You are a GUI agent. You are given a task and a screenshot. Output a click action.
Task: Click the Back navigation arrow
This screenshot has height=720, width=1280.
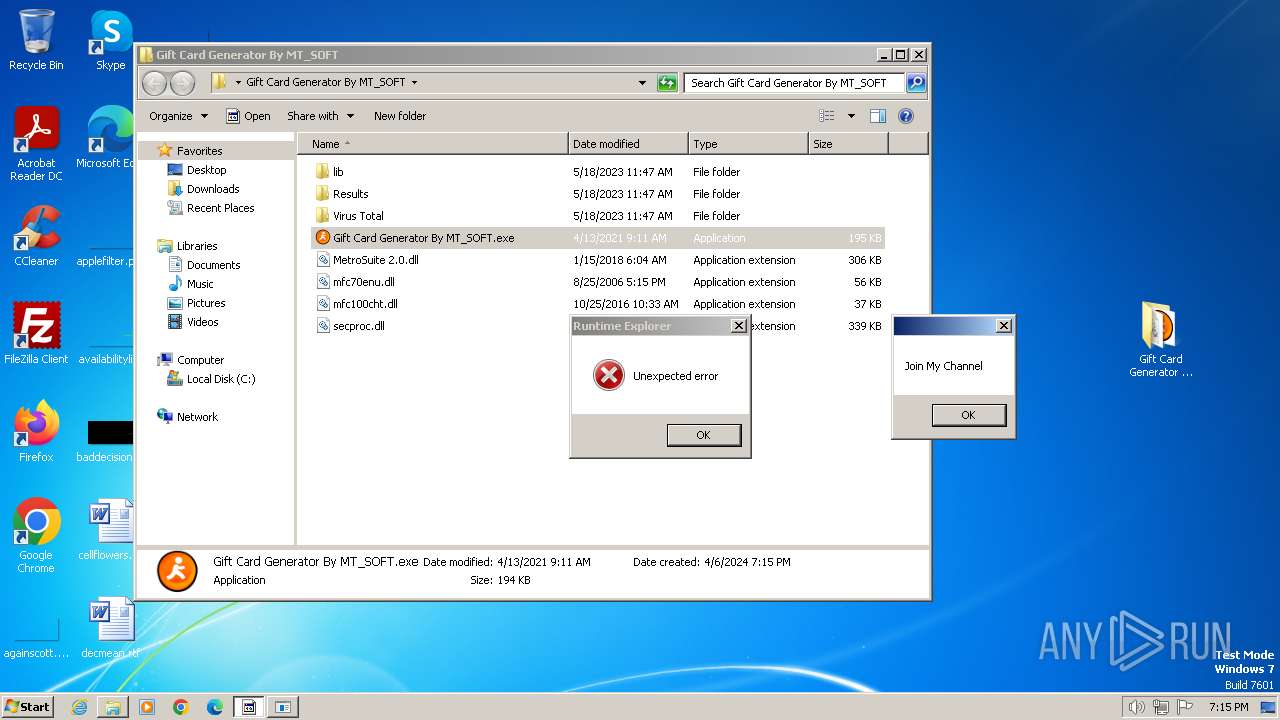(x=154, y=83)
